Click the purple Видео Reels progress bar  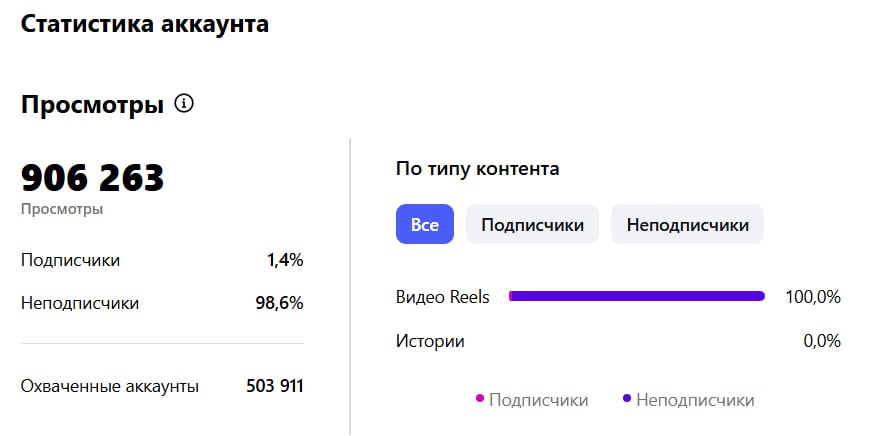coord(637,296)
